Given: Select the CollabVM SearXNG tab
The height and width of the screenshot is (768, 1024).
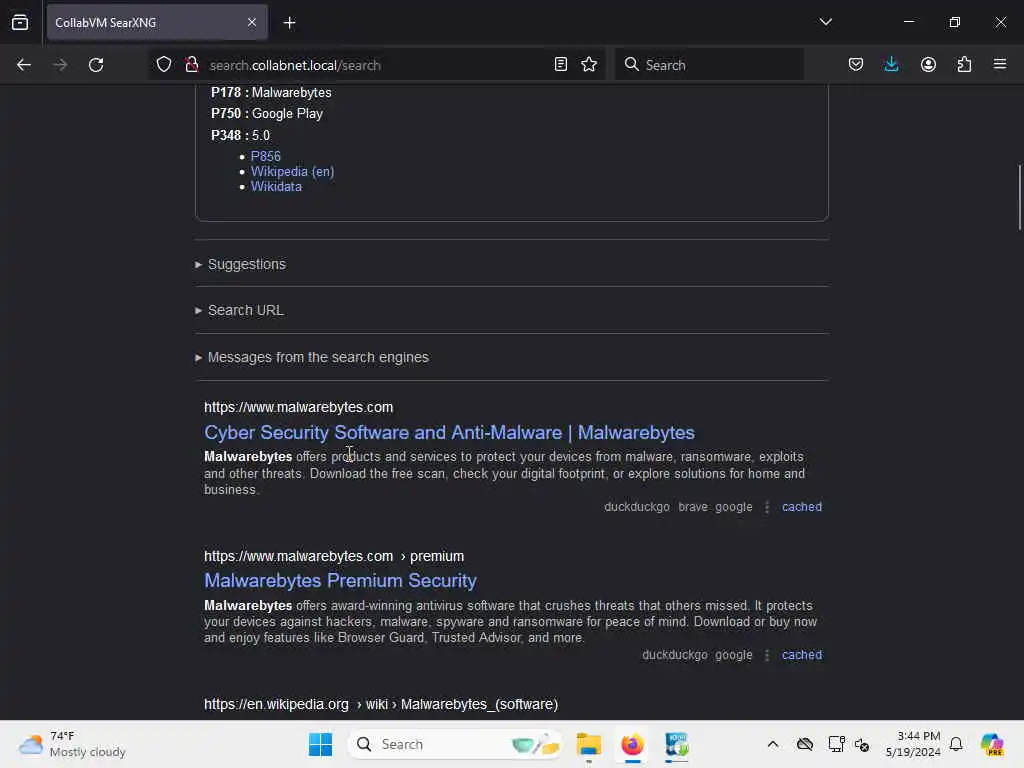Looking at the screenshot, I should (x=157, y=22).
